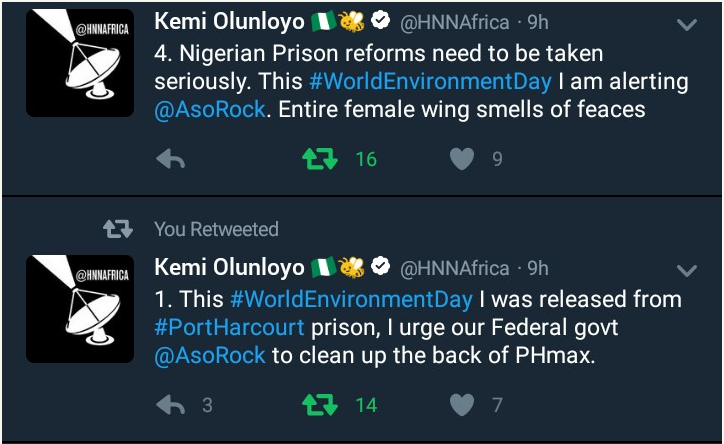Click the @HNNAfrica handle on the top tweet
Image resolution: width=724 pixels, height=444 pixels.
[455, 22]
